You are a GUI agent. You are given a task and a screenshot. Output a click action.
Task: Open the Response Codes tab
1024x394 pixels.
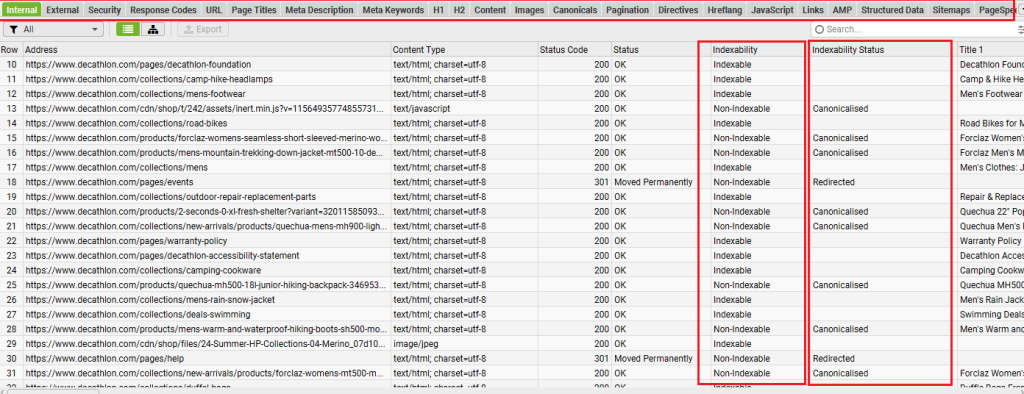pyautogui.click(x=163, y=10)
